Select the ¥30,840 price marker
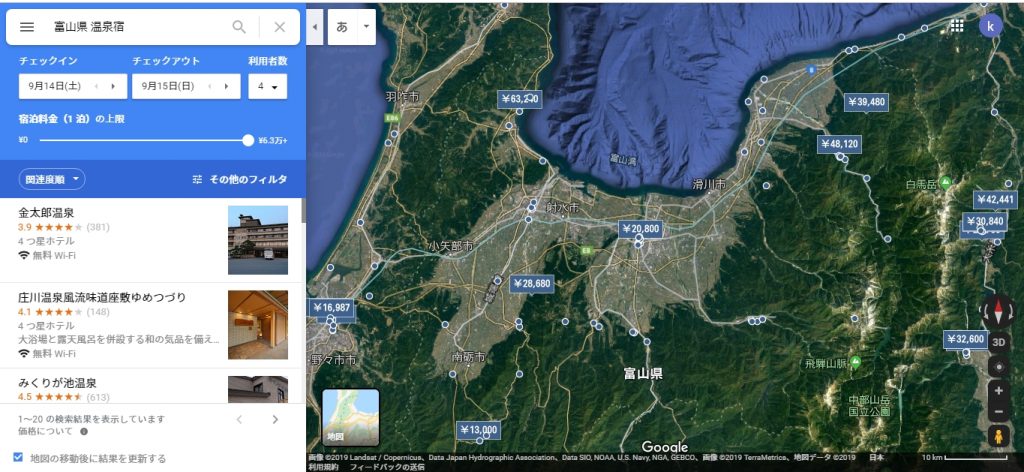This screenshot has width=1024, height=472. [x=985, y=221]
